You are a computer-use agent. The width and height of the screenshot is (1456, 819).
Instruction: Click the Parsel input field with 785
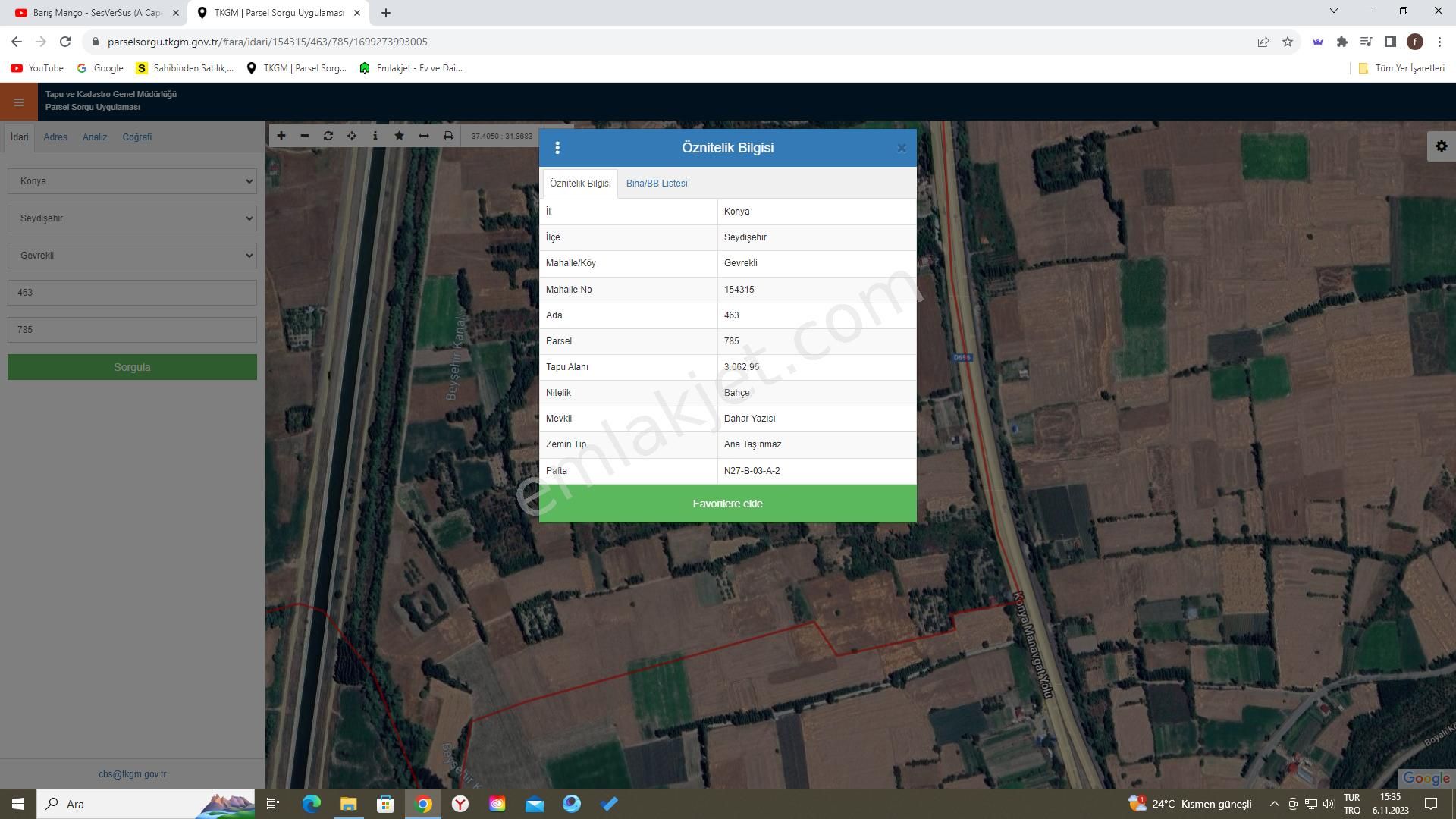click(x=132, y=330)
